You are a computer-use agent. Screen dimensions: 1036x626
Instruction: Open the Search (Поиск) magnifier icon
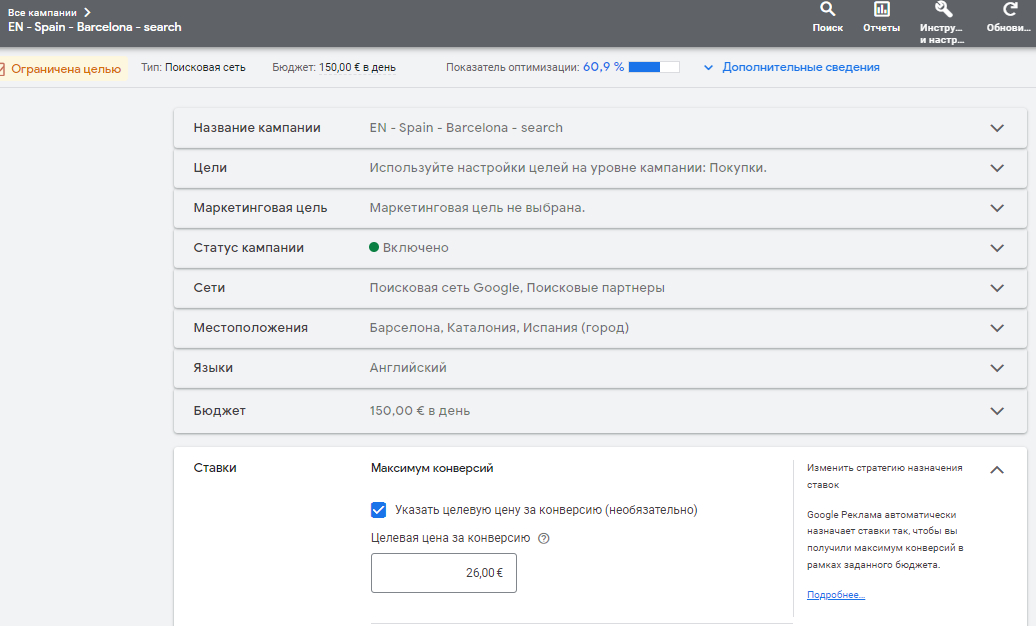point(827,10)
